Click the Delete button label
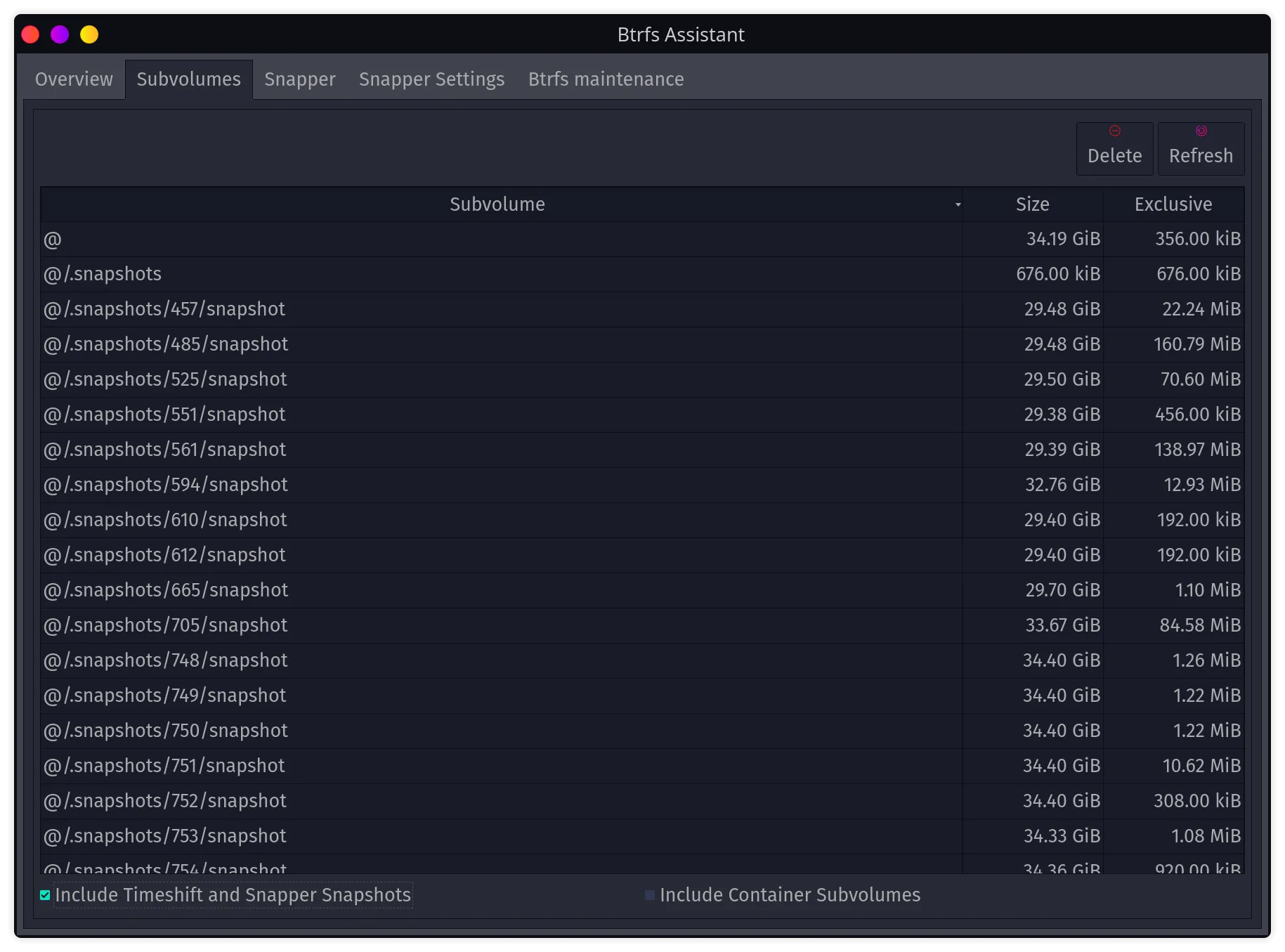 pos(1114,156)
